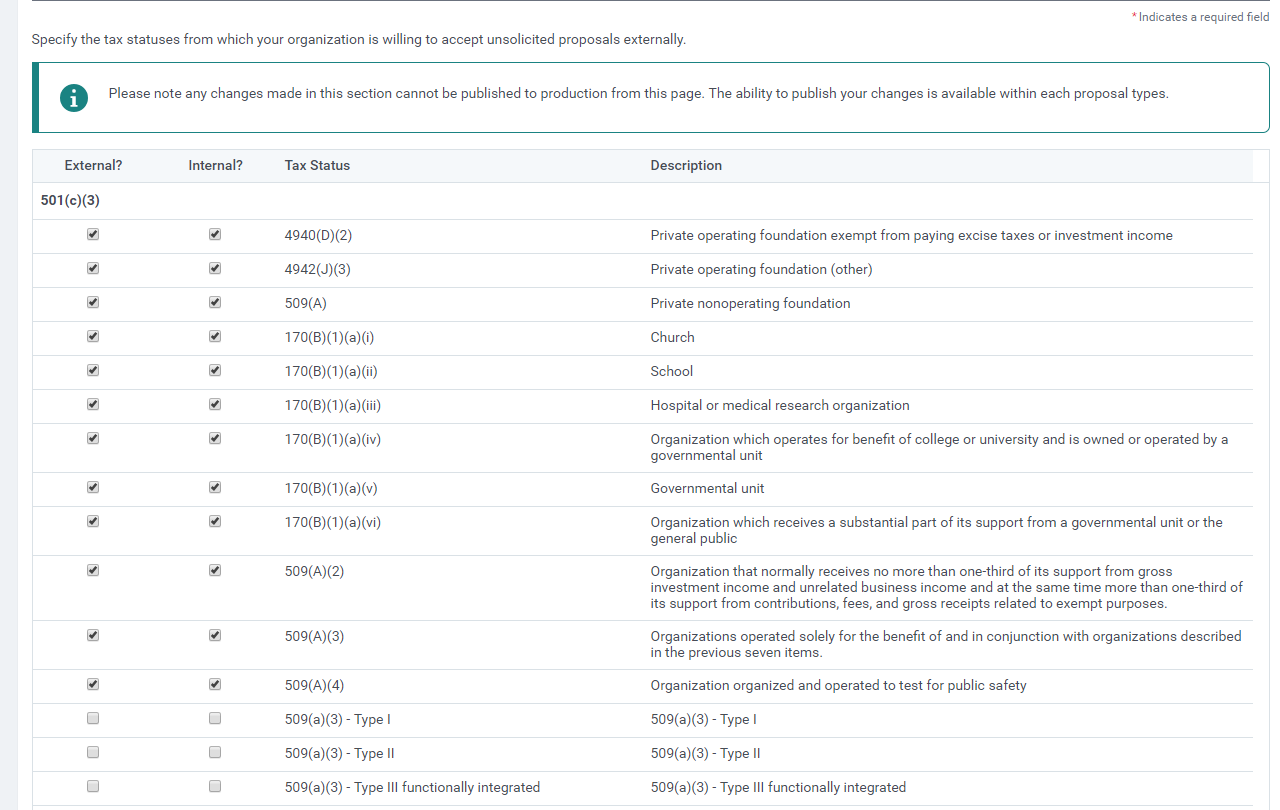Toggle External checkbox for 509(A) row

pyautogui.click(x=93, y=302)
